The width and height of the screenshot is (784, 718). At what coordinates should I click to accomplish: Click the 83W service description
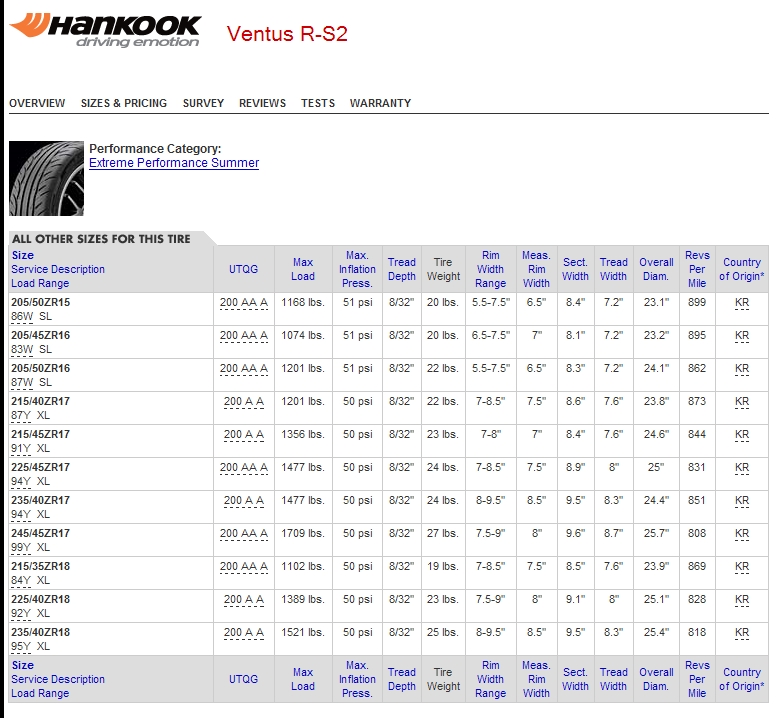click(x=22, y=349)
